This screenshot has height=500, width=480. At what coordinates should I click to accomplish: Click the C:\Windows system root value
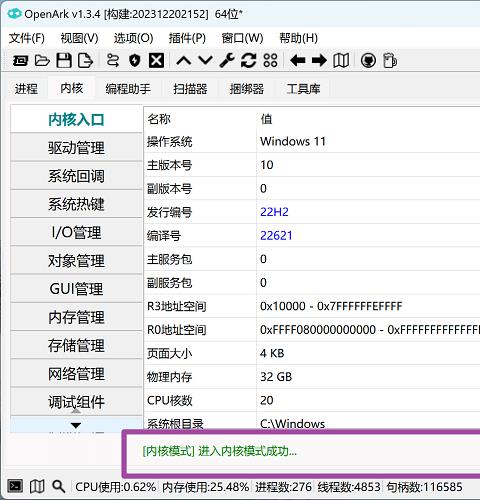[x=292, y=424]
